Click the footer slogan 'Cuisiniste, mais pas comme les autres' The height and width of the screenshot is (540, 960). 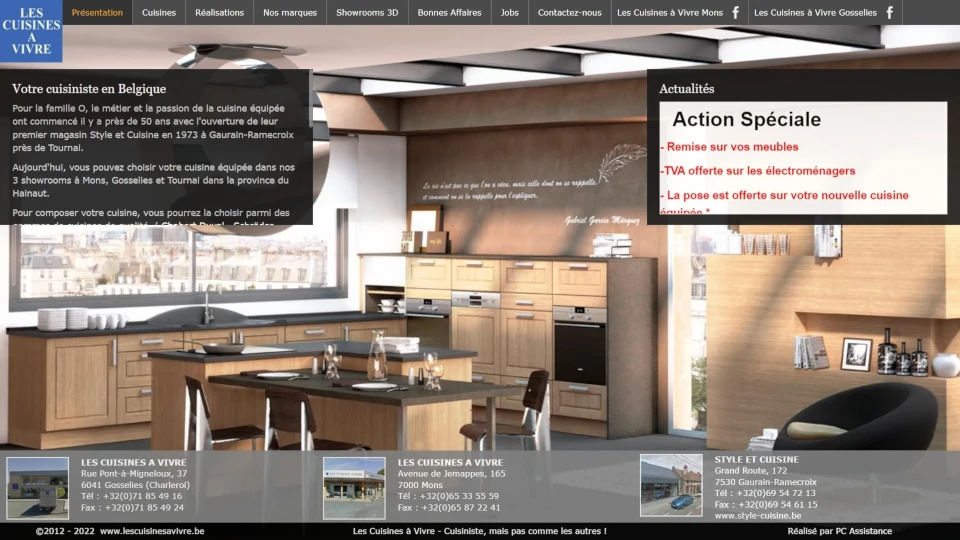[525, 531]
